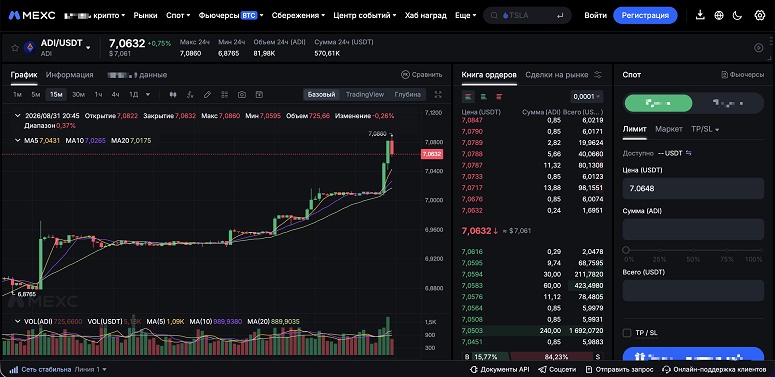
Task: Open the language globe icon
Action: click(x=719, y=15)
